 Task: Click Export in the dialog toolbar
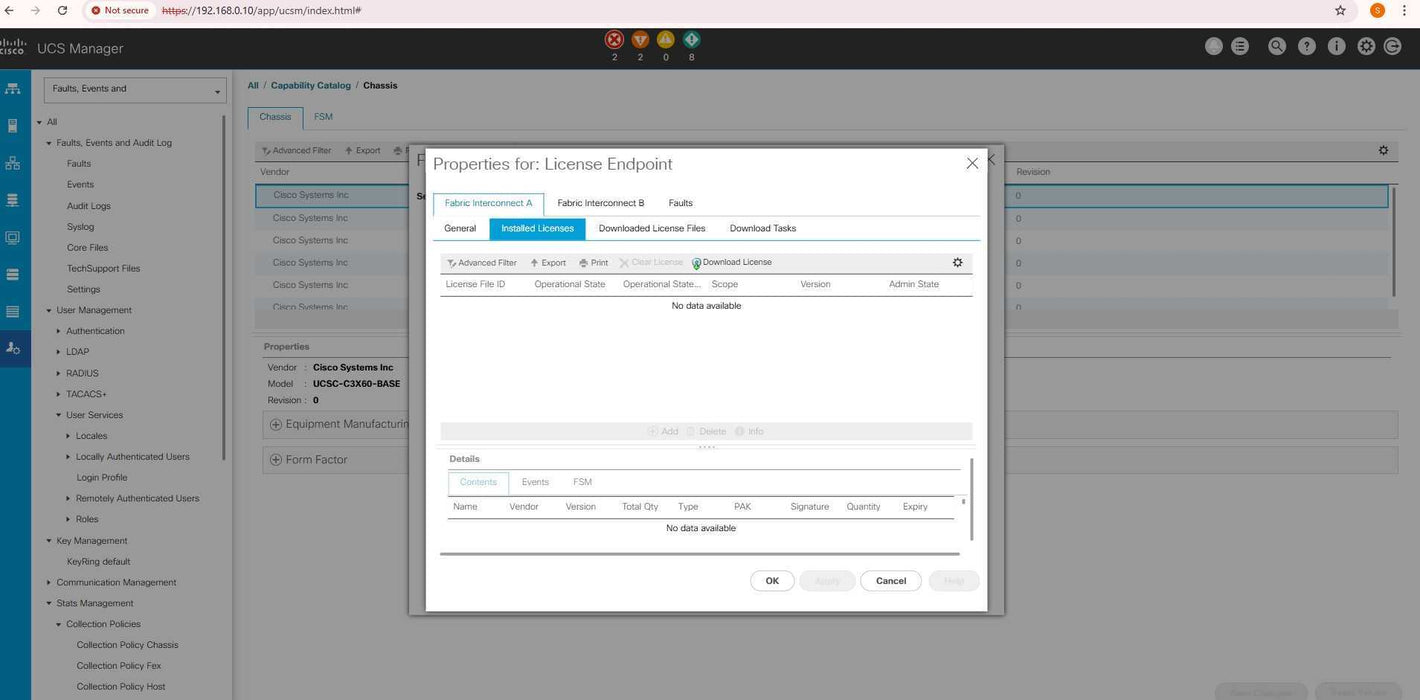click(x=548, y=263)
